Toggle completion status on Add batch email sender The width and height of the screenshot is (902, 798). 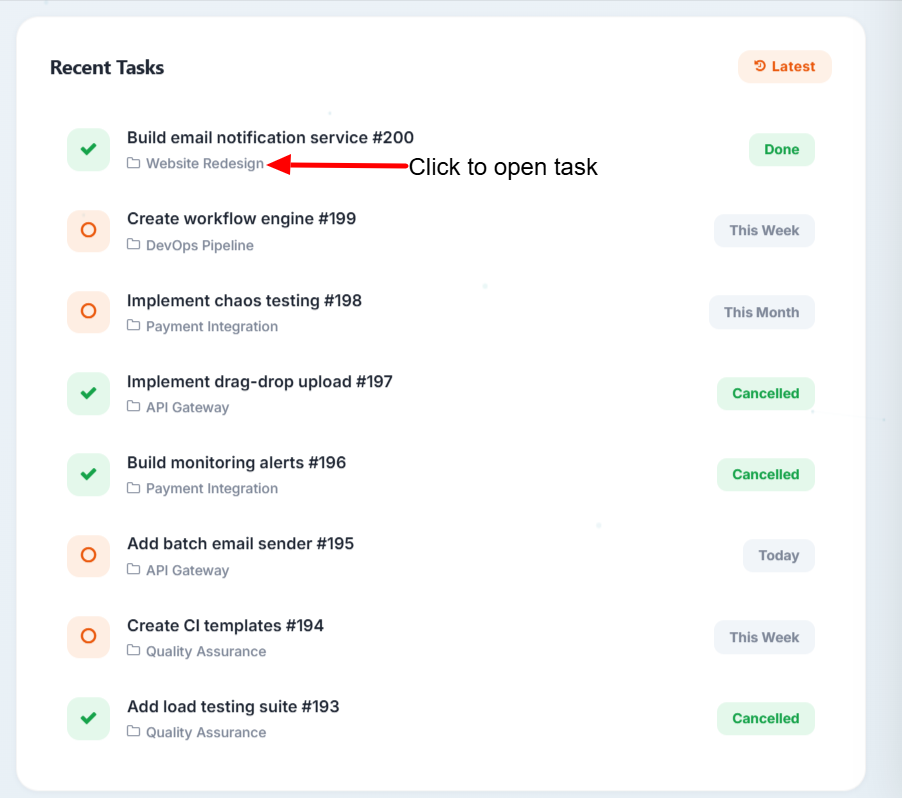point(88,556)
